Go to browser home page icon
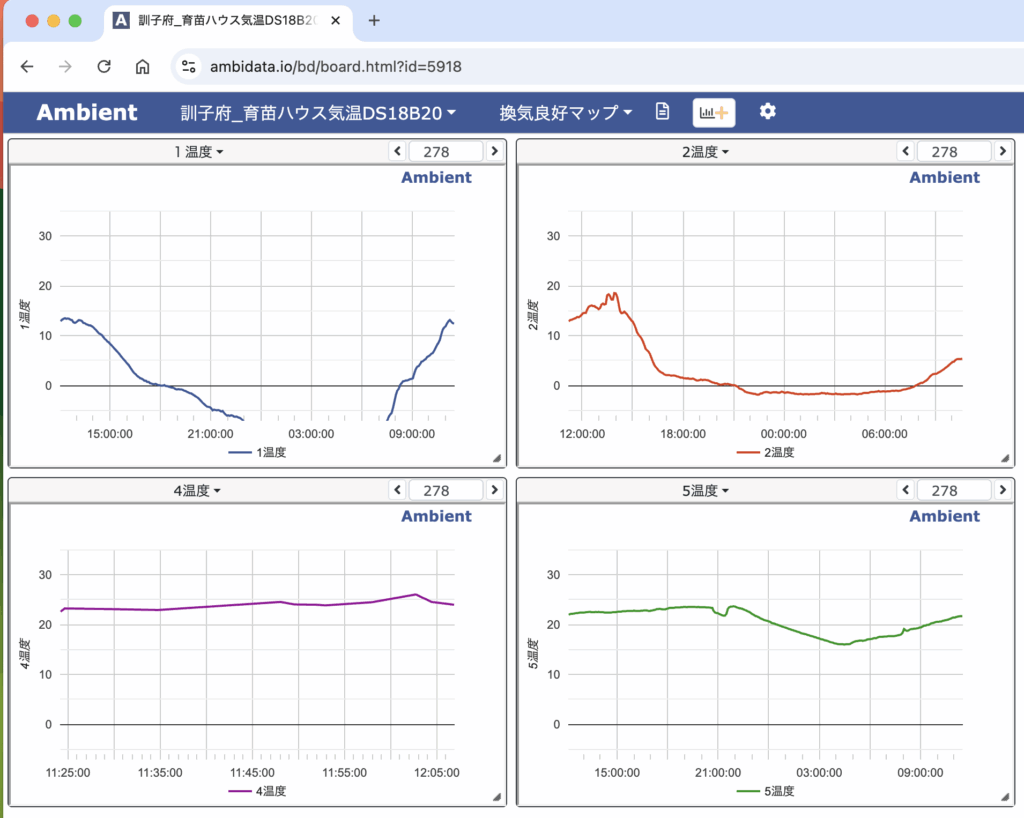This screenshot has width=1024, height=818. point(143,66)
